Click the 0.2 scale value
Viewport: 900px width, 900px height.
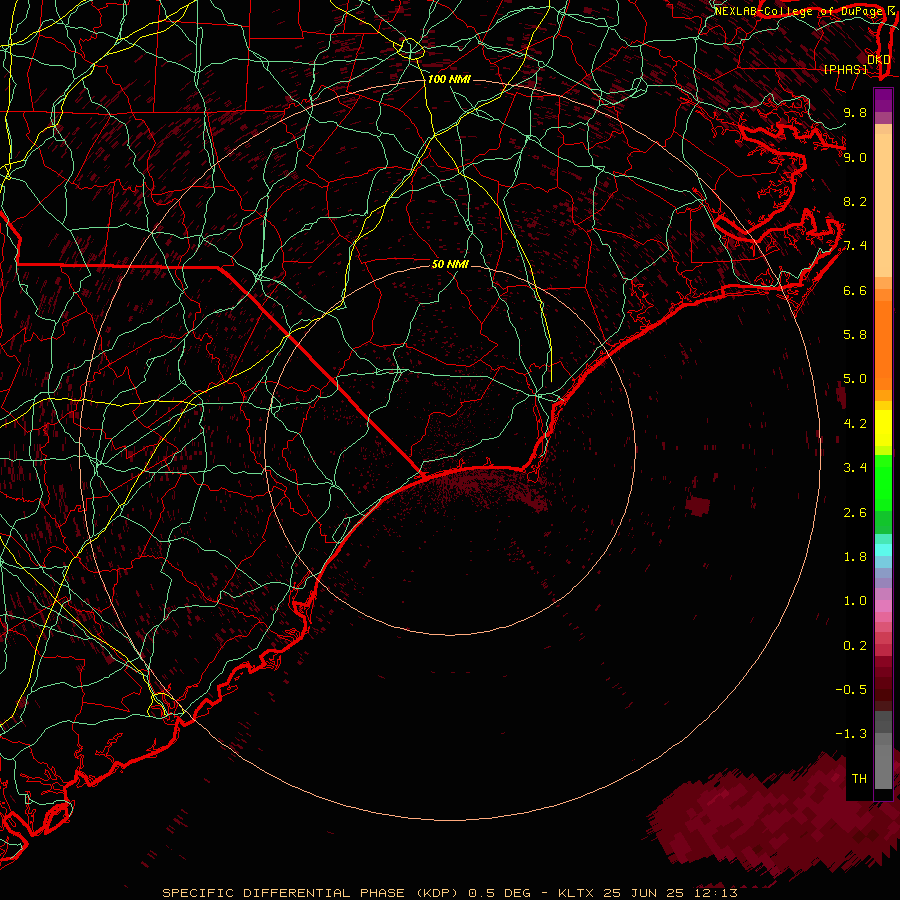(855, 646)
